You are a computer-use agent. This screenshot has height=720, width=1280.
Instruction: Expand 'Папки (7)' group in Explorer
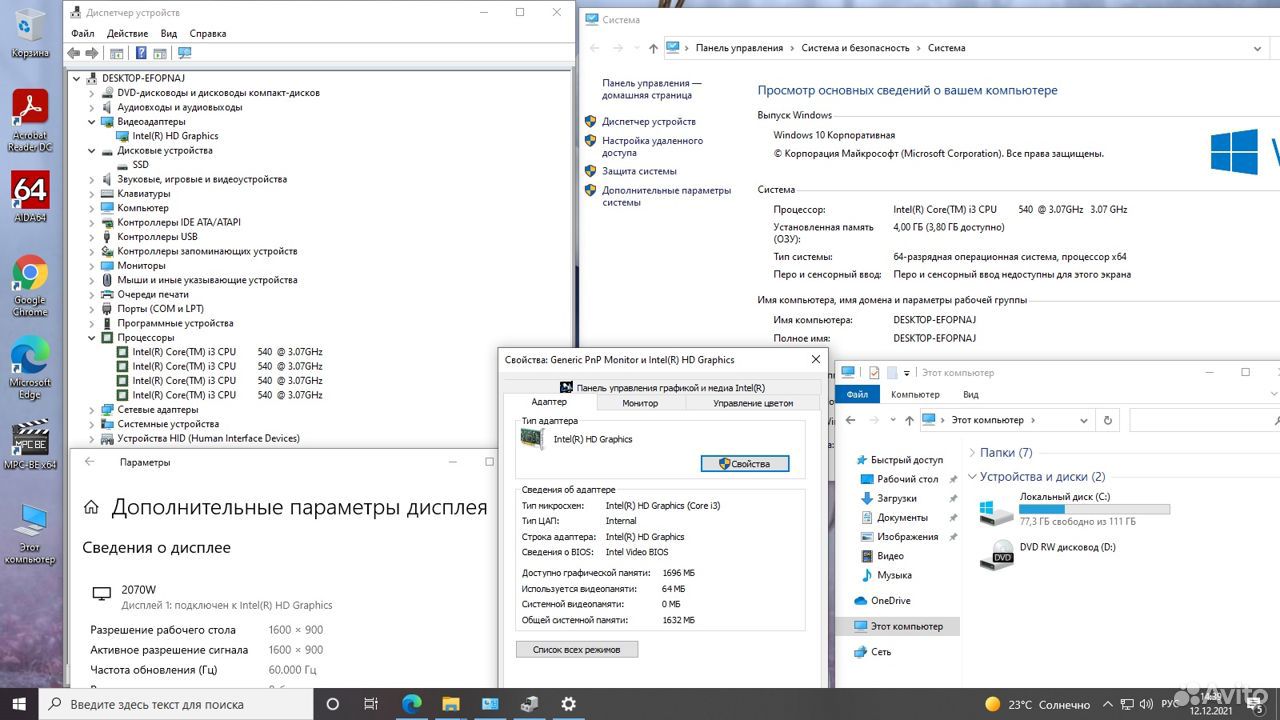(973, 453)
